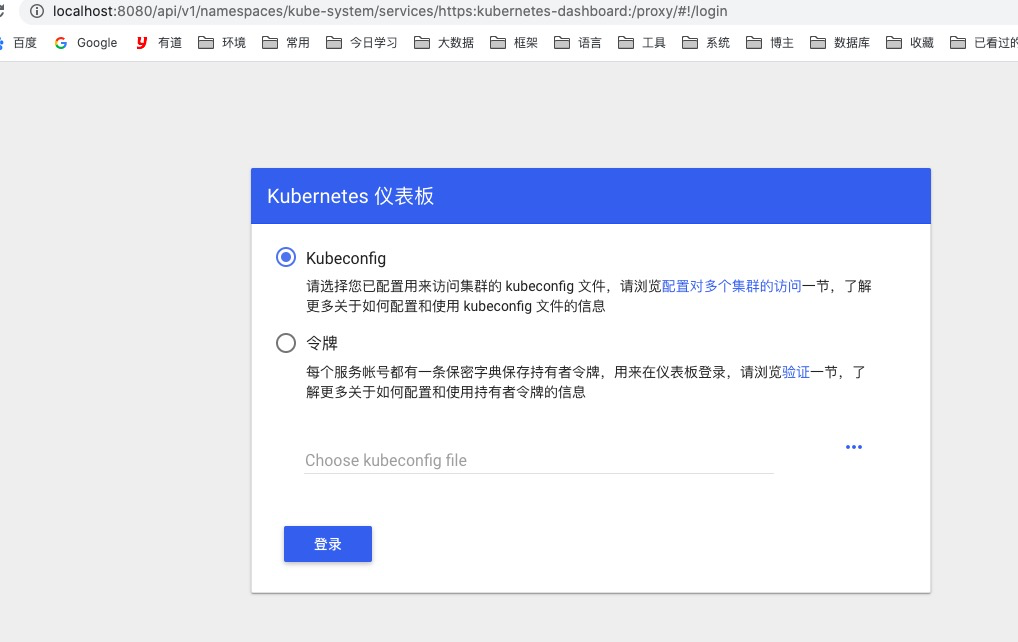Focus the Choose kubeconfig file field
Screen dimensions: 1018x642
click(x=539, y=460)
